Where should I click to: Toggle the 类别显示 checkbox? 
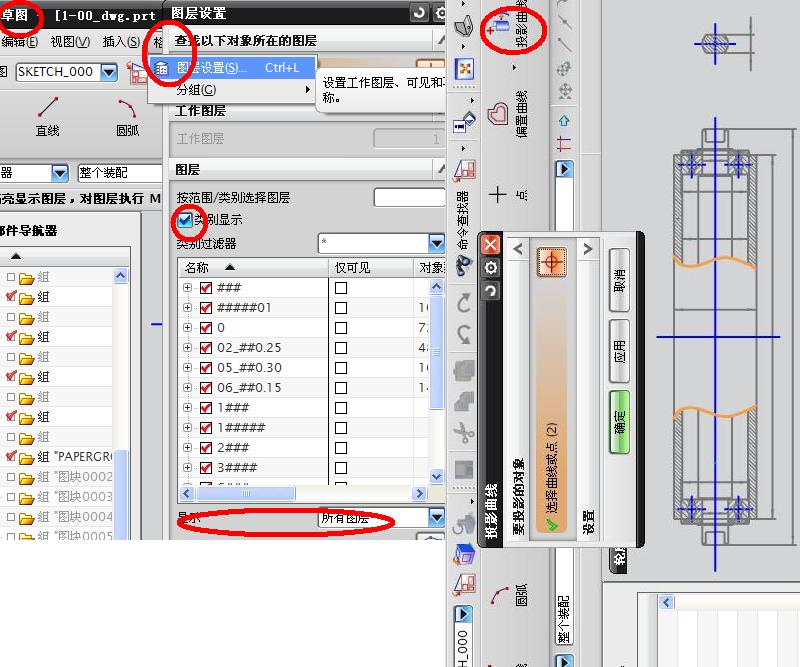coord(184,220)
